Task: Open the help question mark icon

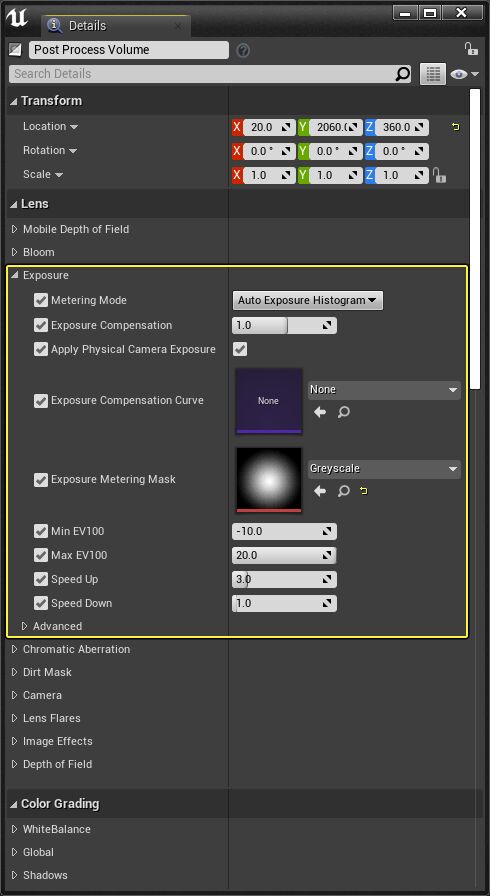Action: pyautogui.click(x=243, y=50)
